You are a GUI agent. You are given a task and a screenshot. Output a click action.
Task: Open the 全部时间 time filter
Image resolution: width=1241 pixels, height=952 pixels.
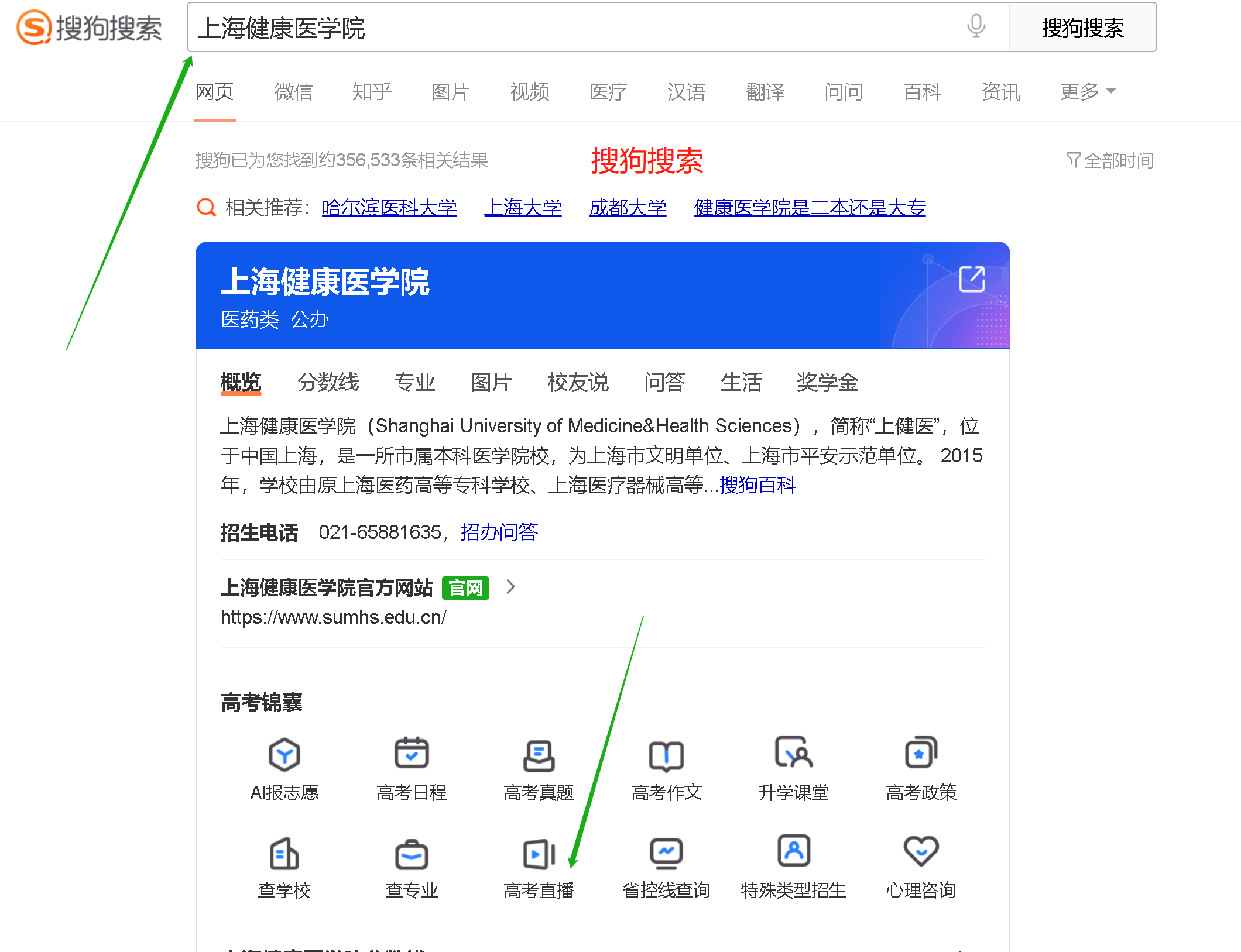pyautogui.click(x=1110, y=160)
